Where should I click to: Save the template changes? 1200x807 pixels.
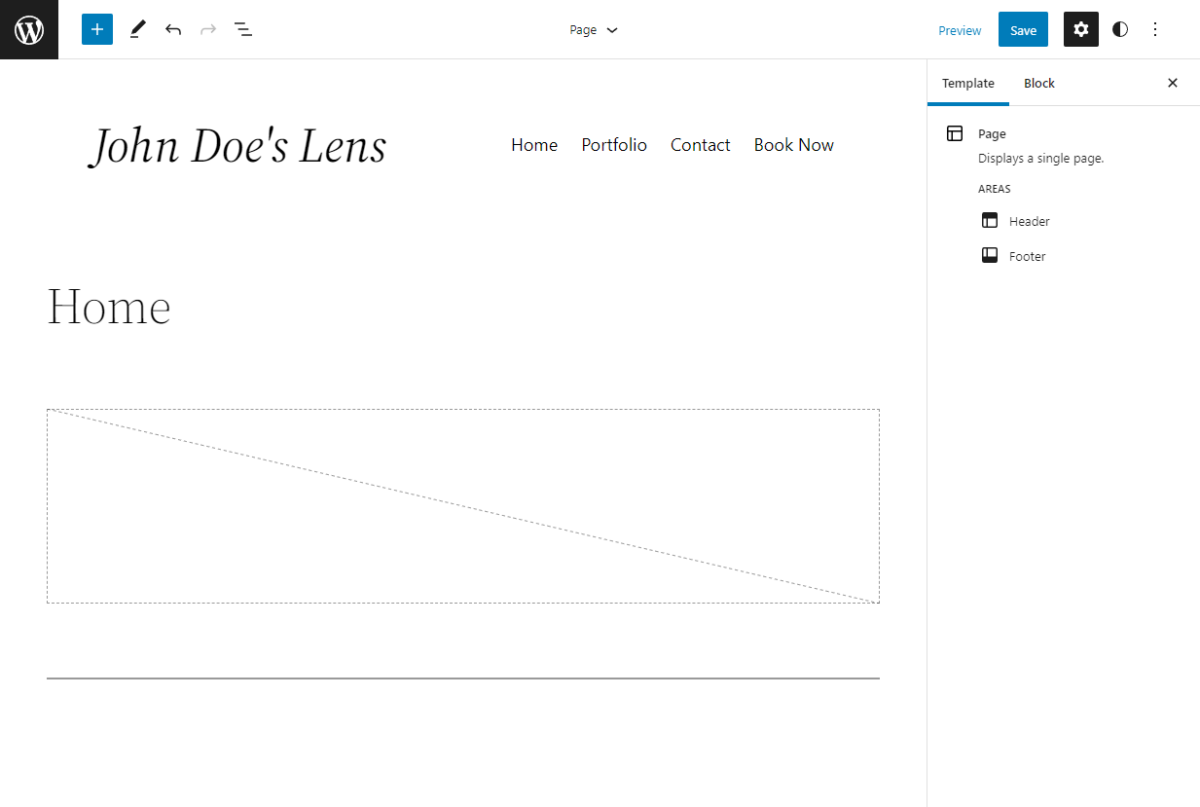coord(1023,30)
